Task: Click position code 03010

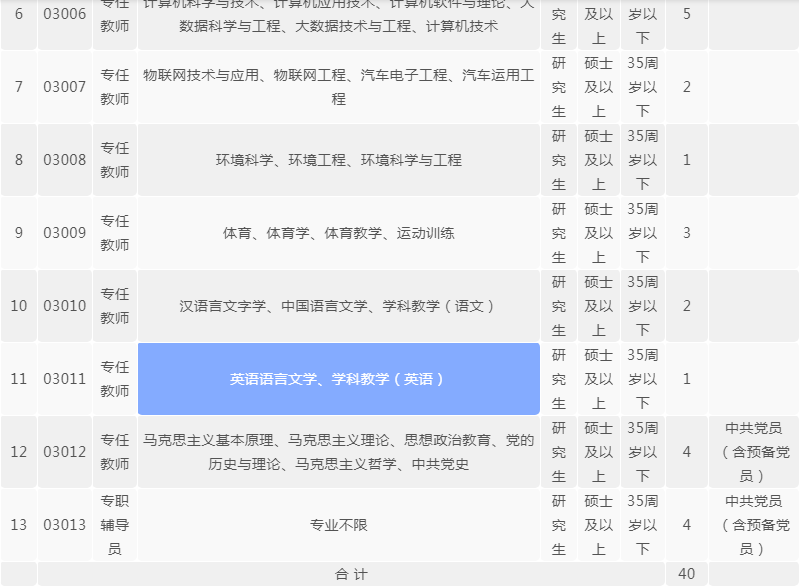Action: [x=65, y=306]
